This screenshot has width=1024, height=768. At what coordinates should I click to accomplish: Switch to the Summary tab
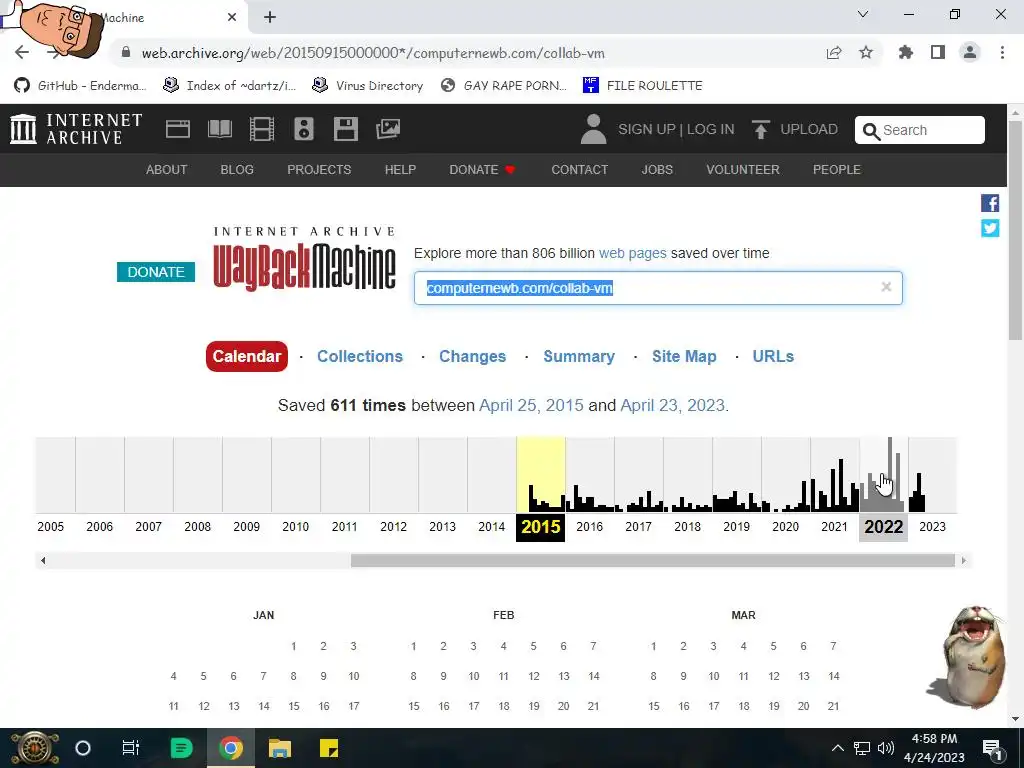coord(579,357)
